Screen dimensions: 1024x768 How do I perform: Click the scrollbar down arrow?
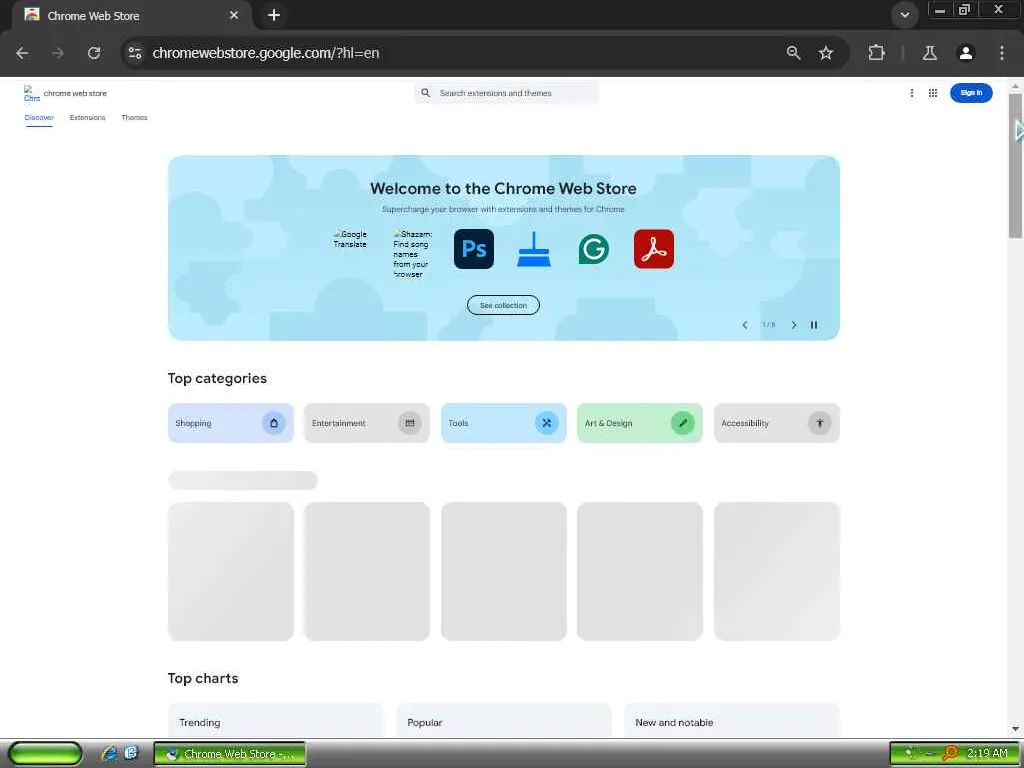click(1015, 729)
